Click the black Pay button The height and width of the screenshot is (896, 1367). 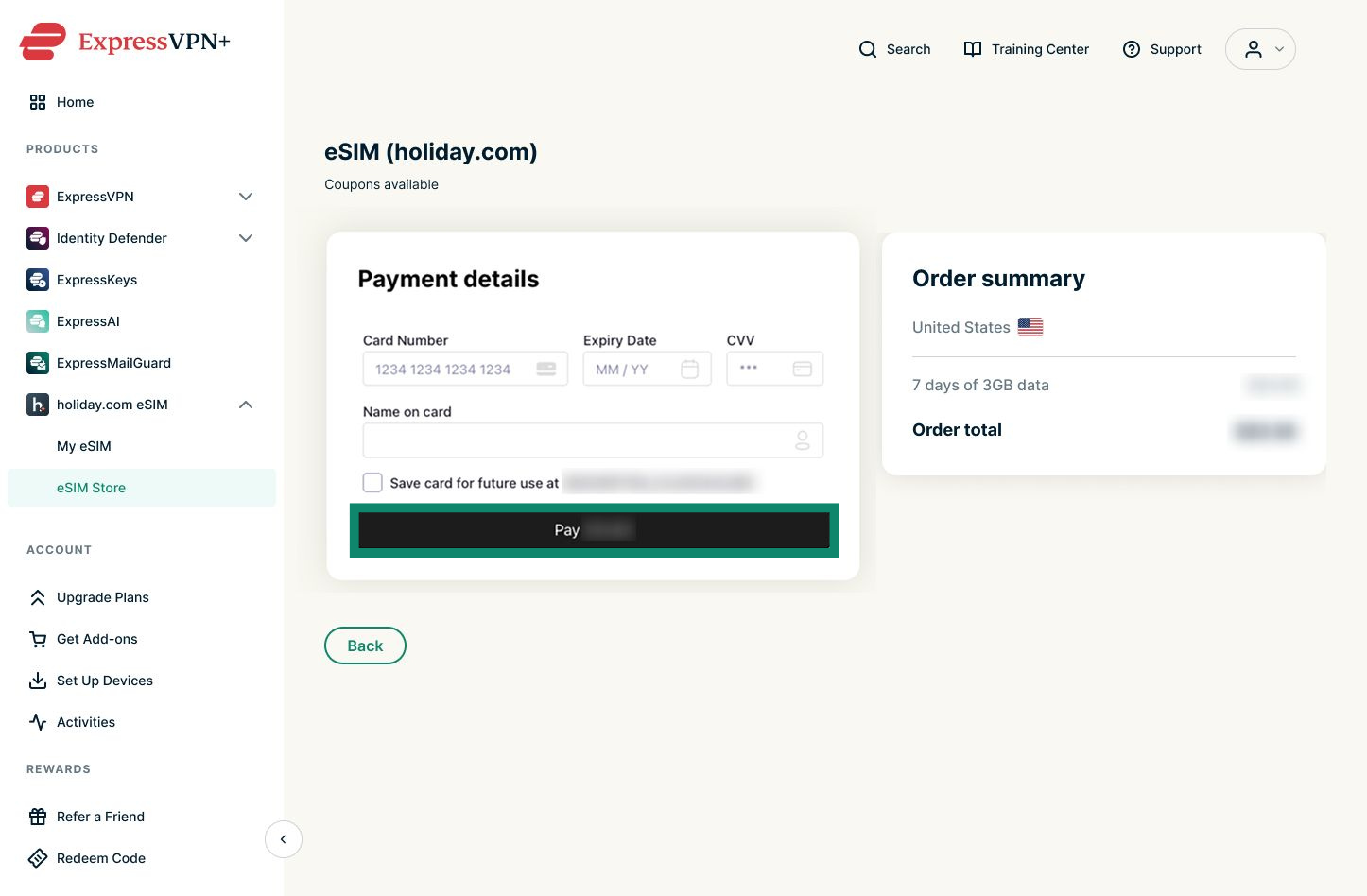click(594, 530)
